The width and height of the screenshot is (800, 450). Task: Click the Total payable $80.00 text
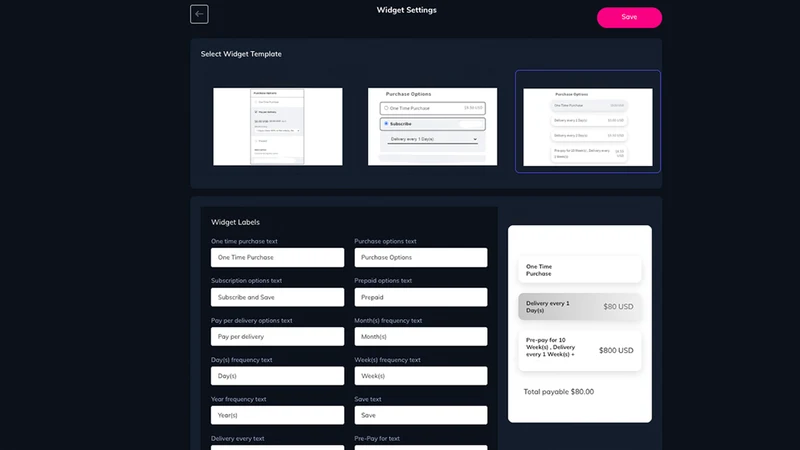(x=558, y=392)
